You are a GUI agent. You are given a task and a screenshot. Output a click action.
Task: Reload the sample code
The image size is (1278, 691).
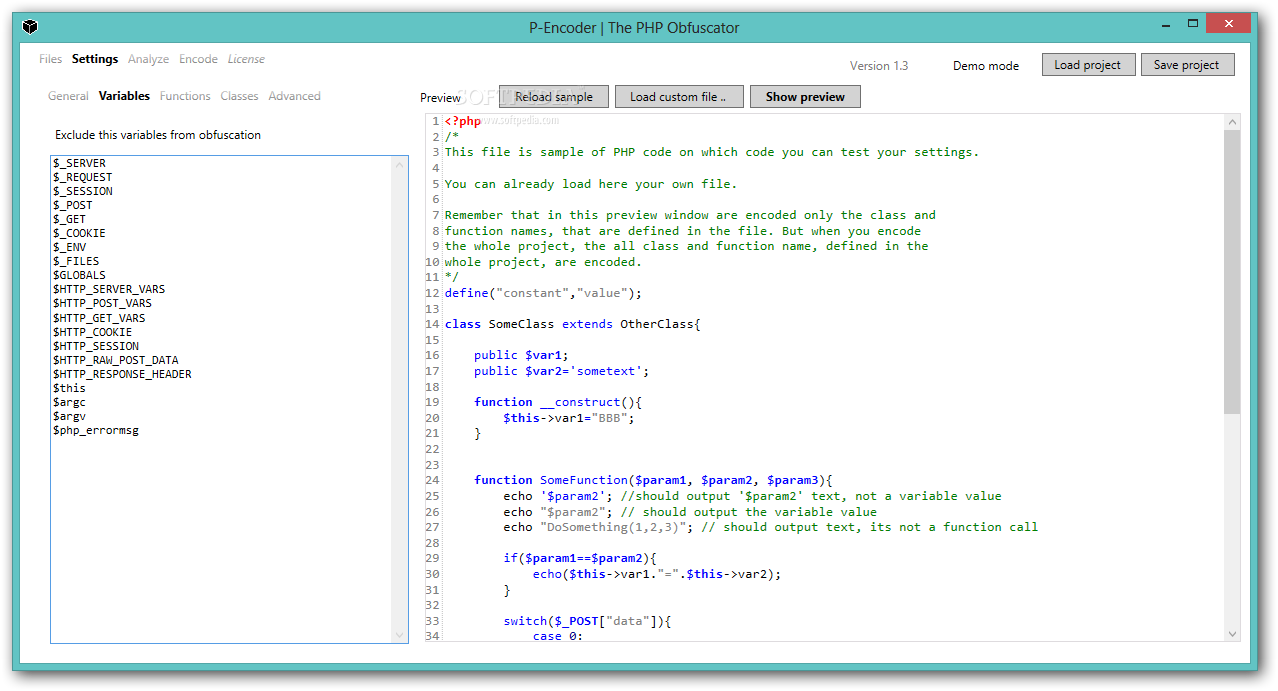pos(553,97)
